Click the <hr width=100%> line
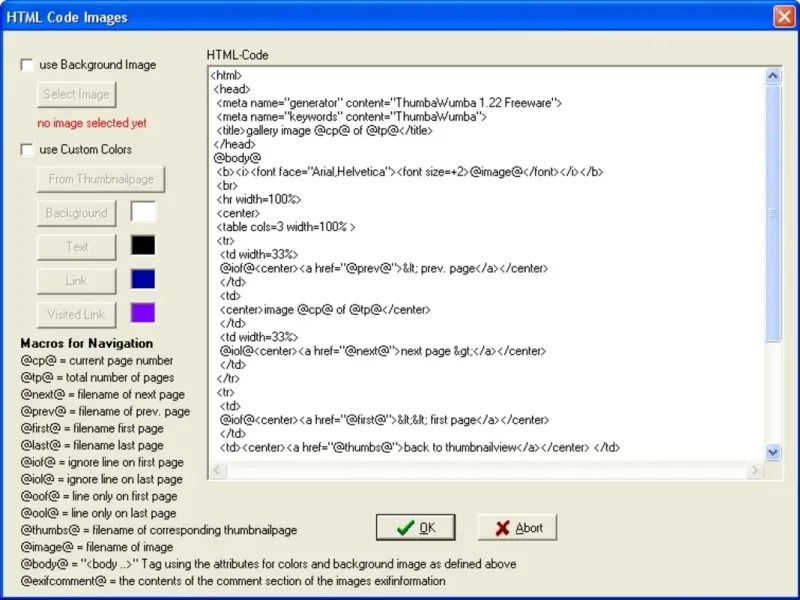The height and width of the screenshot is (600, 800). point(259,199)
